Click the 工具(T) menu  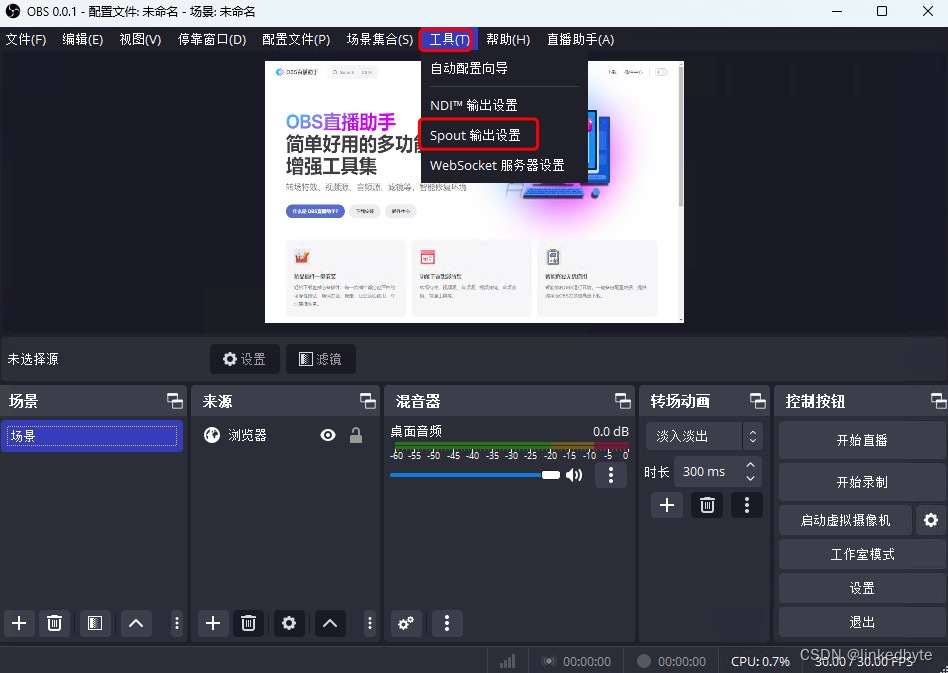pos(449,40)
